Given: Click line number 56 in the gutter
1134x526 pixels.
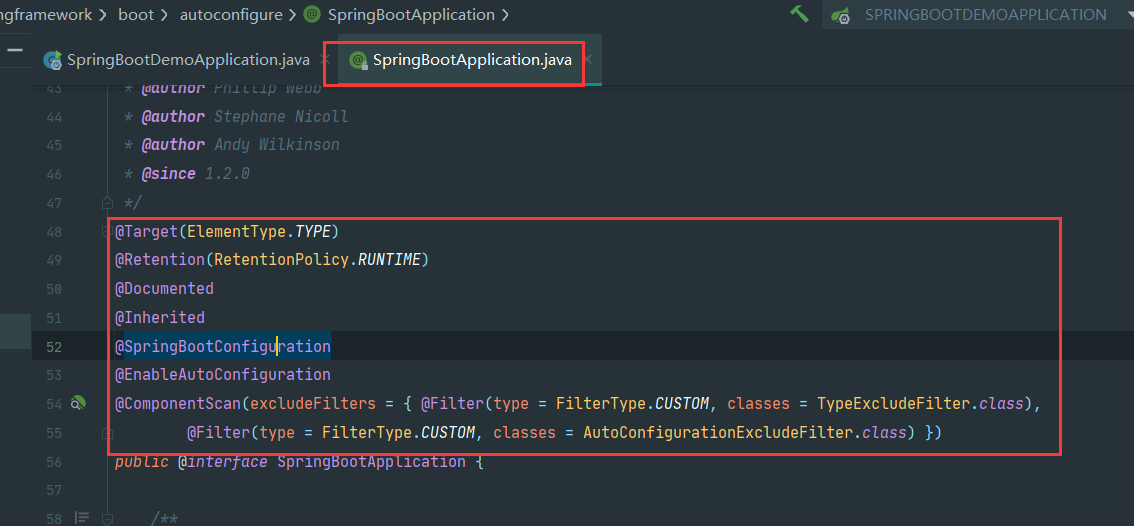Looking at the screenshot, I should (x=54, y=462).
